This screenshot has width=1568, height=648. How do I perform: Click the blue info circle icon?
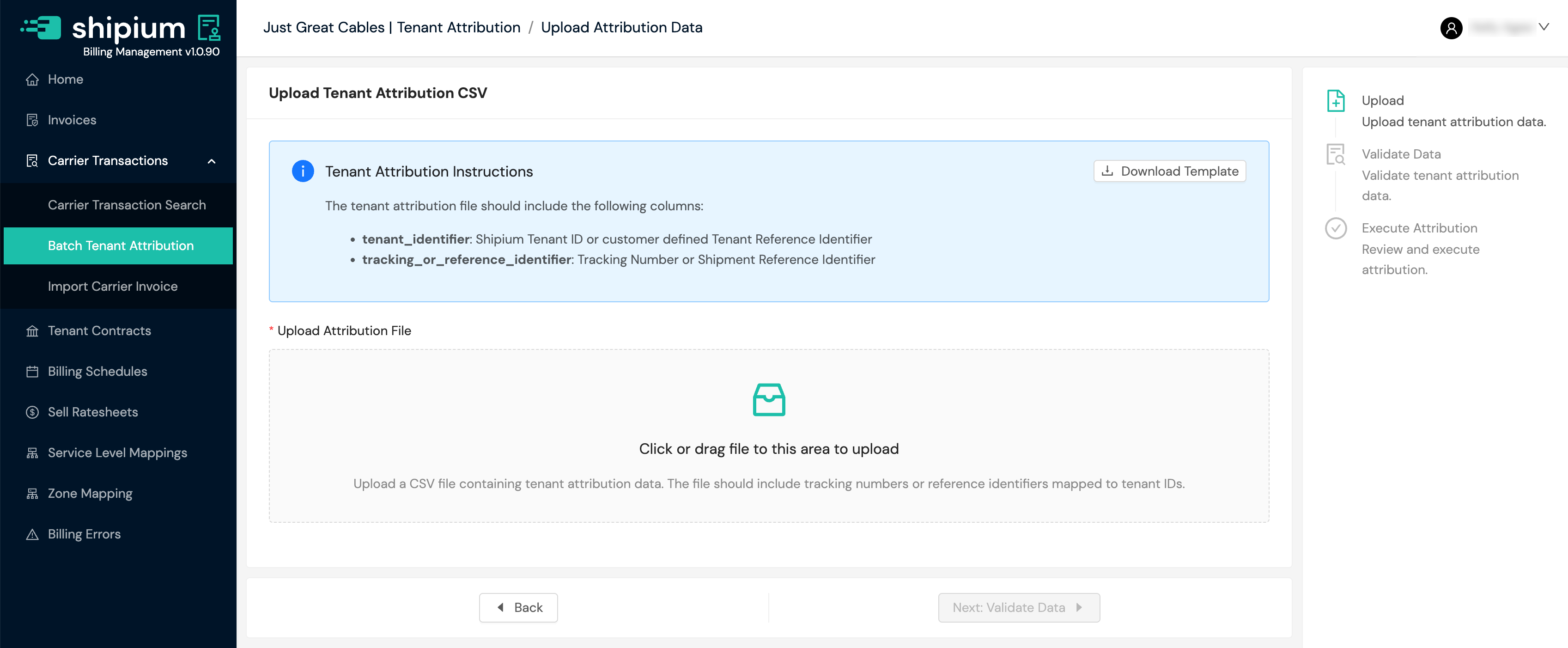click(x=303, y=171)
